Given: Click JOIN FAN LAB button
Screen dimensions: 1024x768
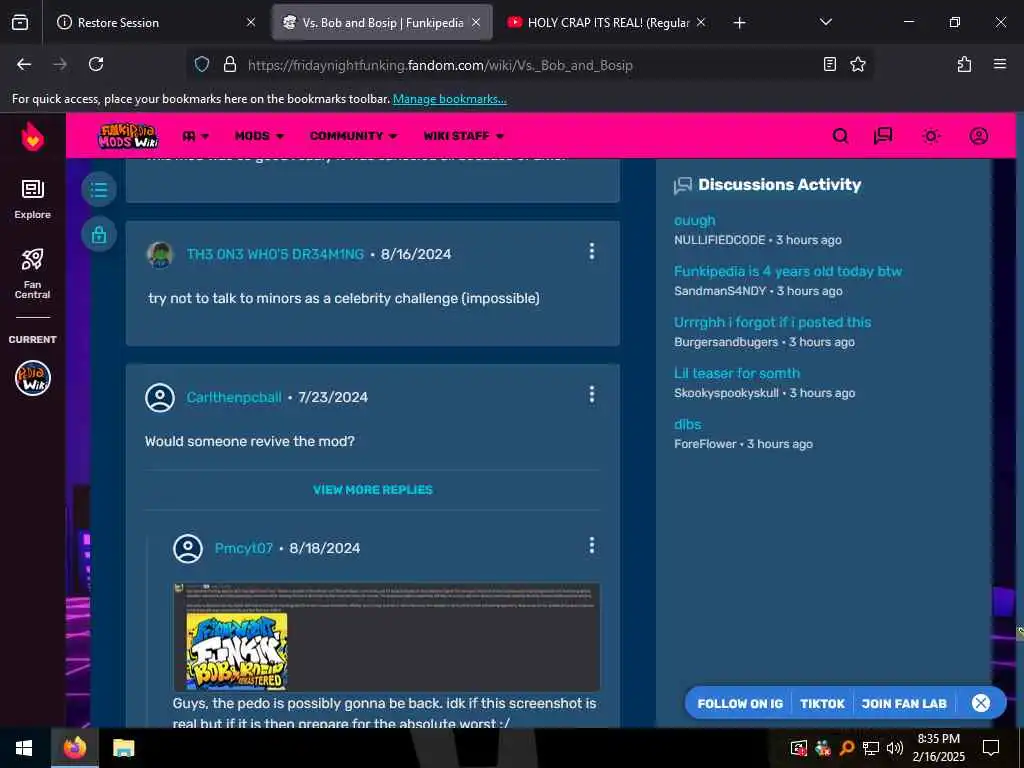Looking at the screenshot, I should (904, 703).
